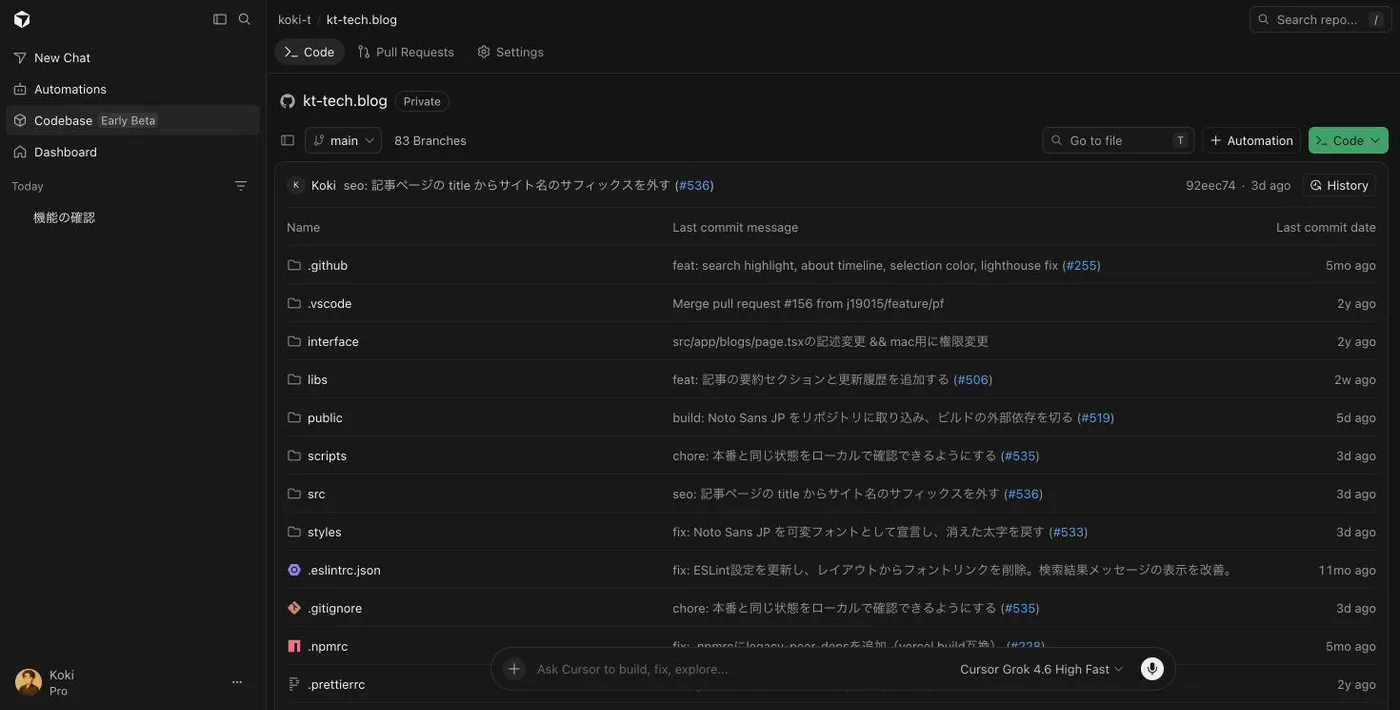This screenshot has width=1400, height=710.
Task: Open the .prettierrc file name
Action: [336, 684]
